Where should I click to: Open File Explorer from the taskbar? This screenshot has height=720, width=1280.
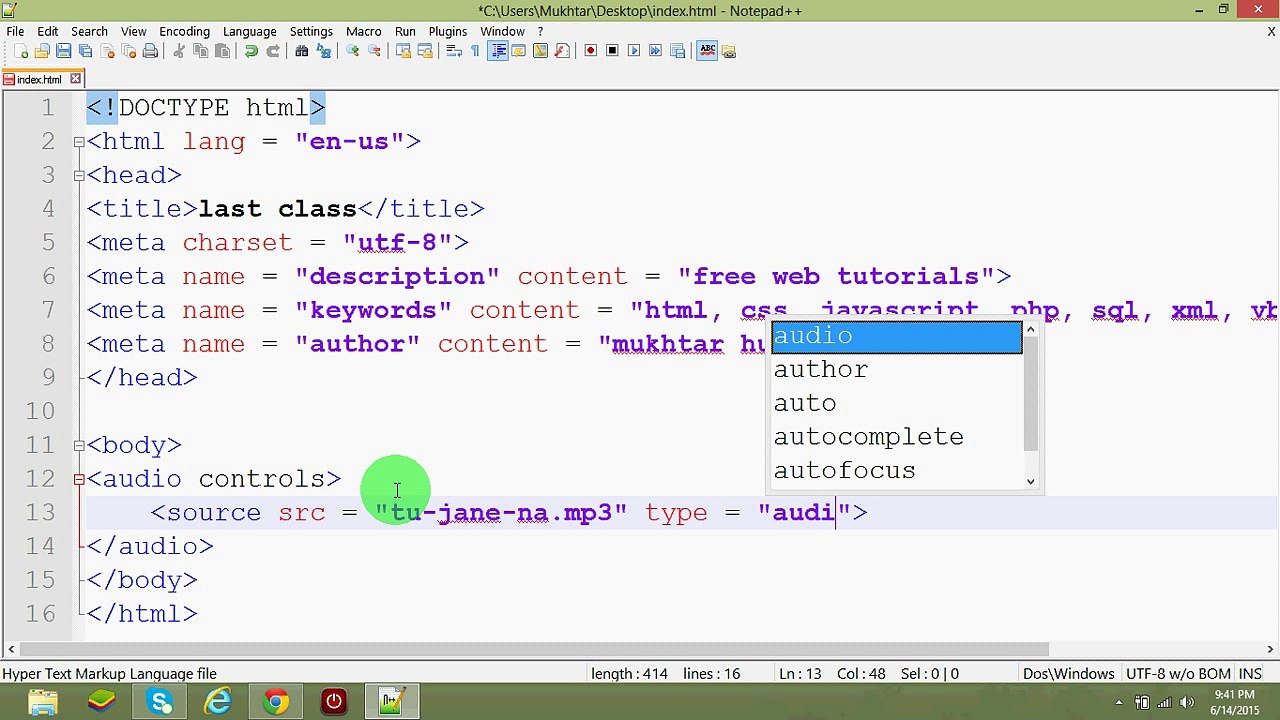tap(42, 702)
